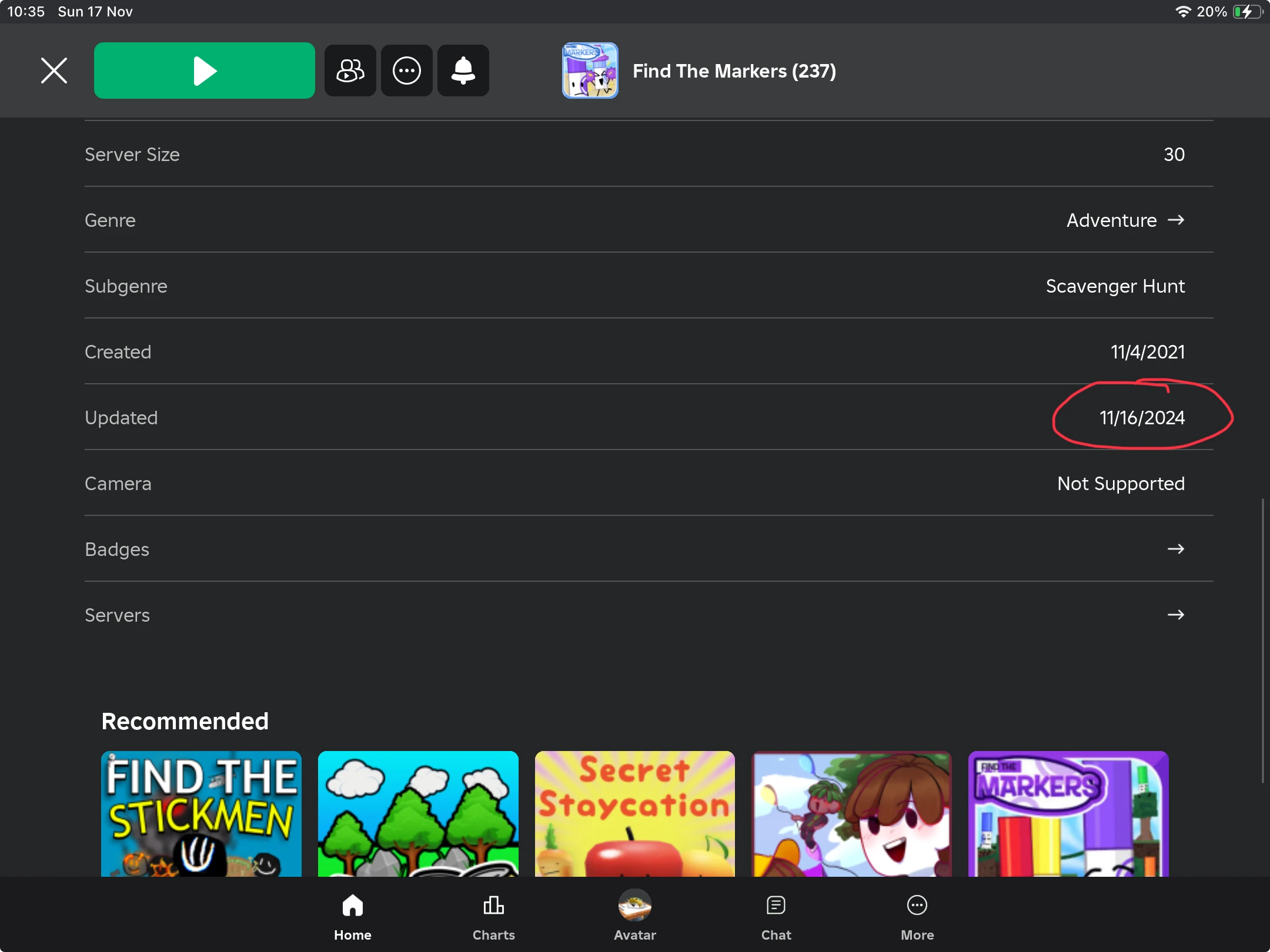Open the More menu icon

[x=917, y=905]
